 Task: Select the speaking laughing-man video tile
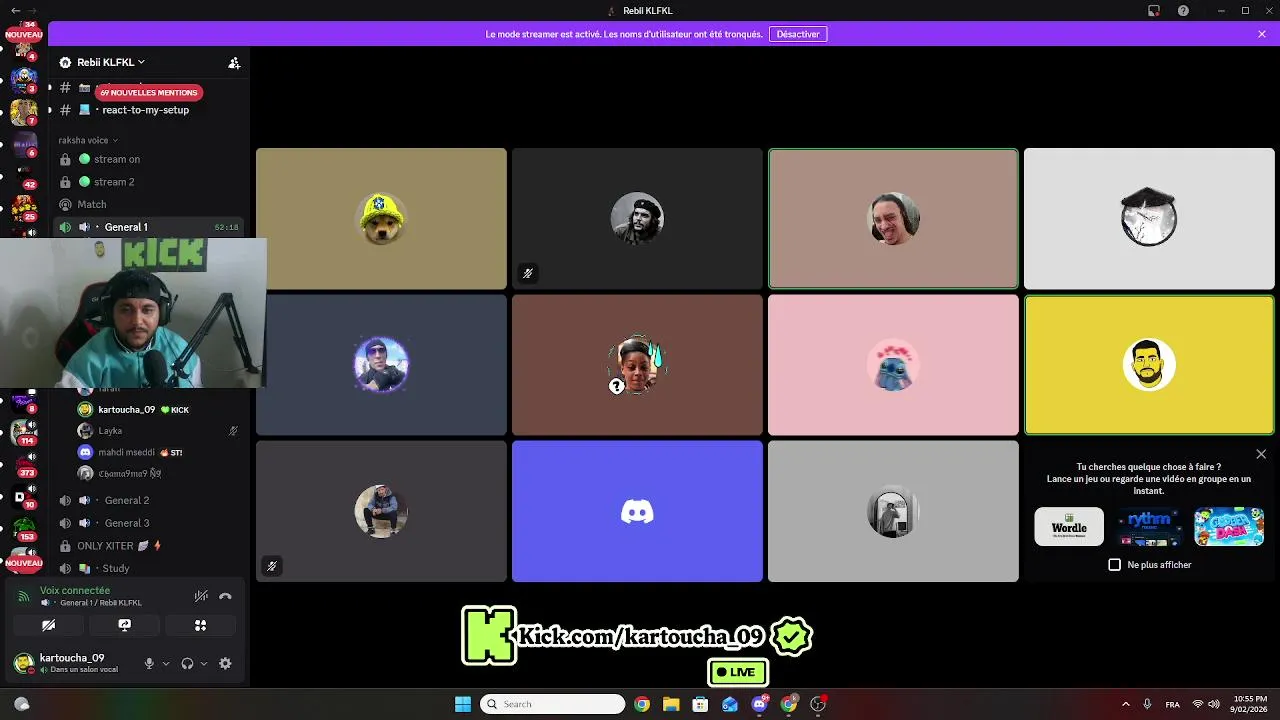click(893, 219)
